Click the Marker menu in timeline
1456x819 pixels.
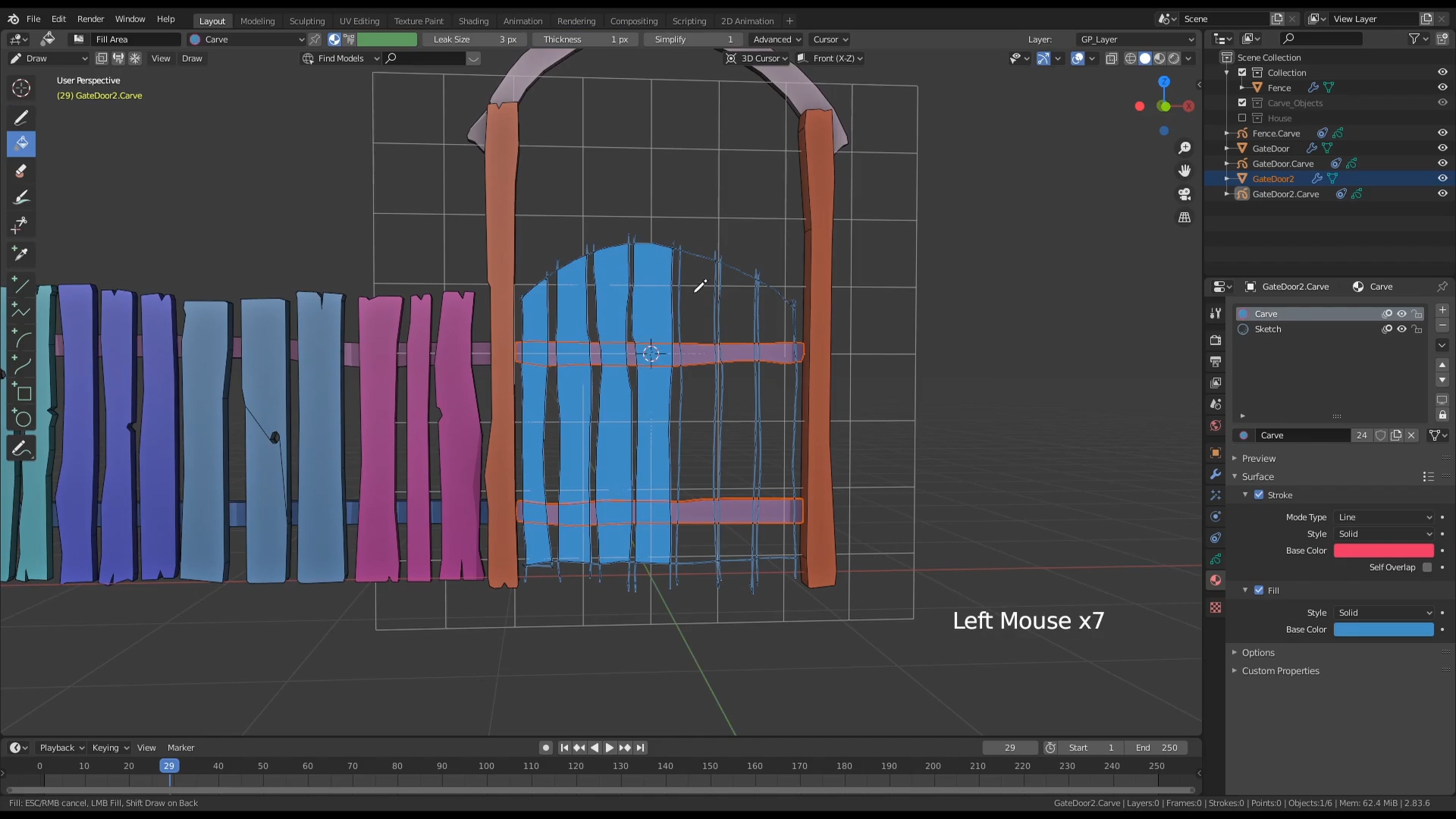coord(180,748)
